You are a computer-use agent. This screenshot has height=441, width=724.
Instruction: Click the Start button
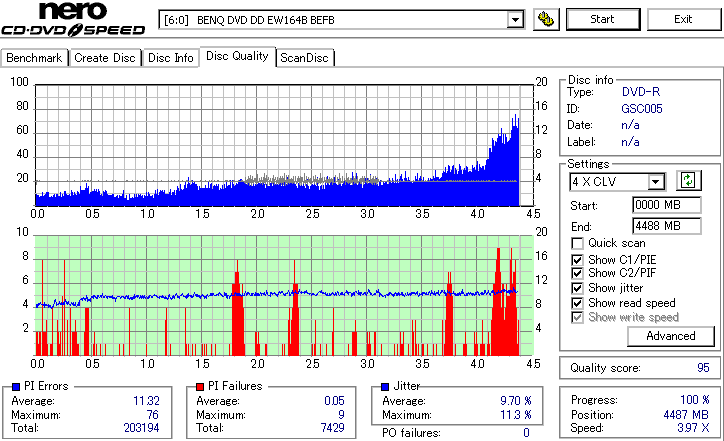click(x=603, y=19)
